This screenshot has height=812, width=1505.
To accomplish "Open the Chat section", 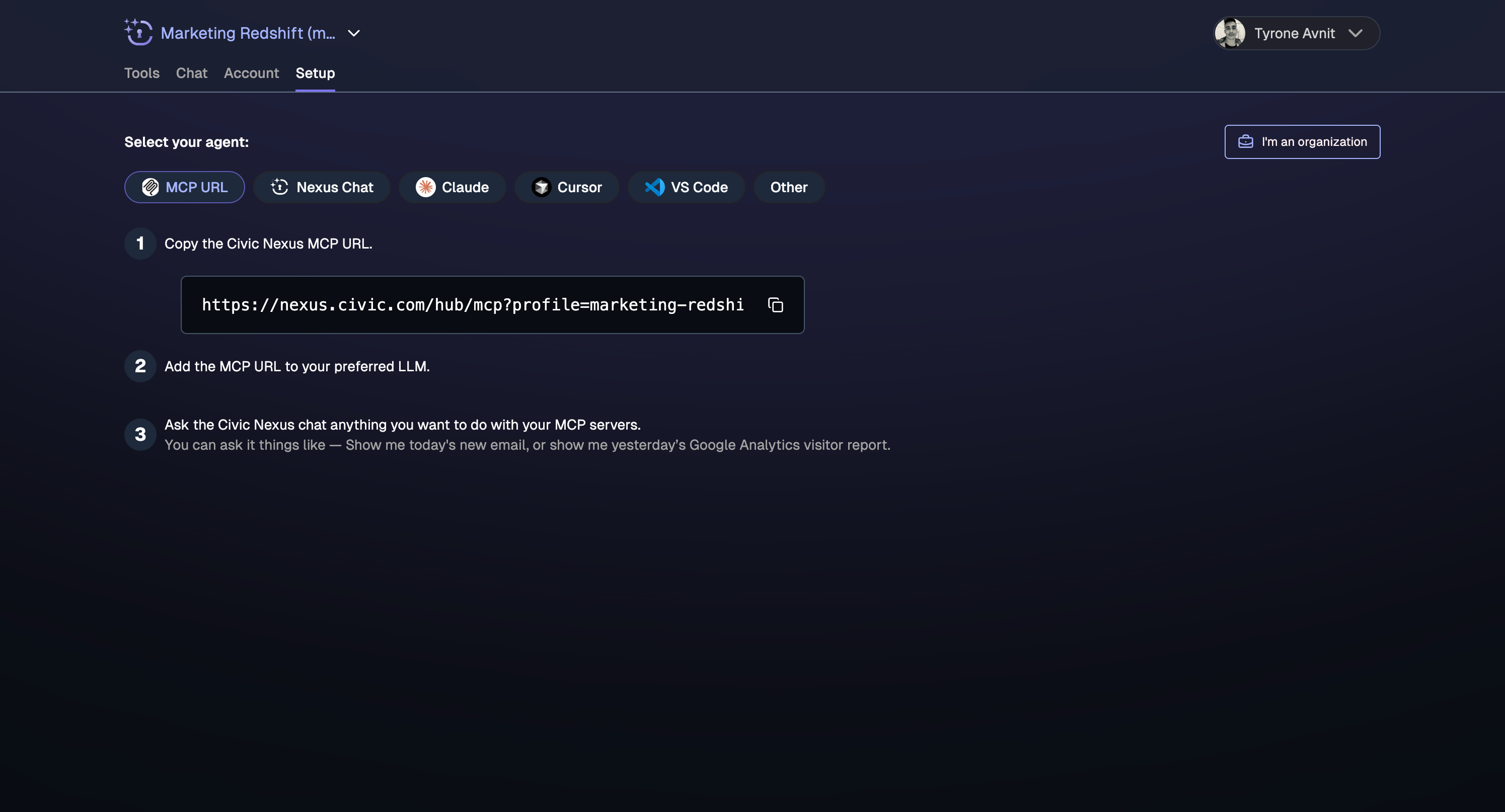I will (x=192, y=73).
